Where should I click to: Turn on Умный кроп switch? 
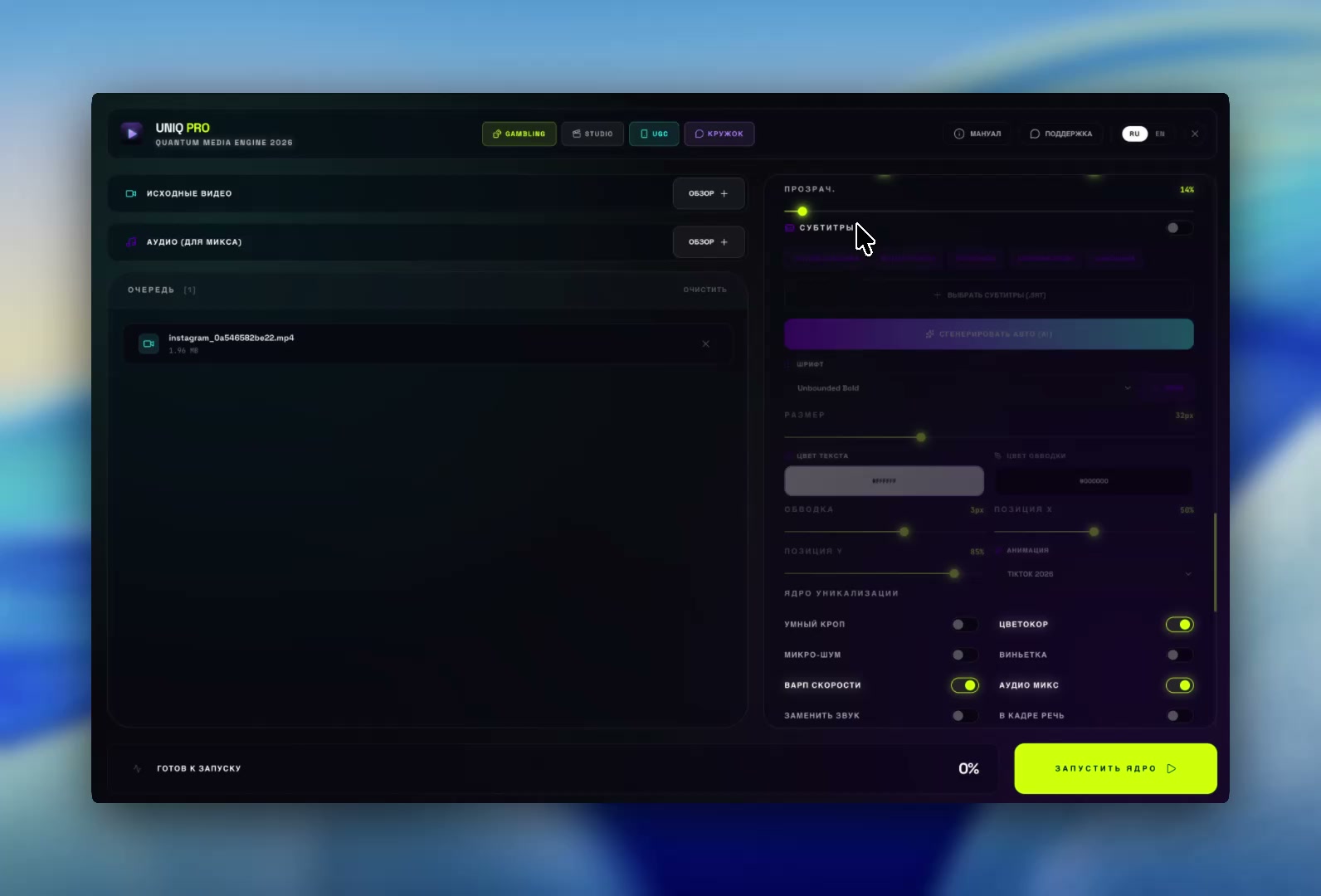(964, 624)
